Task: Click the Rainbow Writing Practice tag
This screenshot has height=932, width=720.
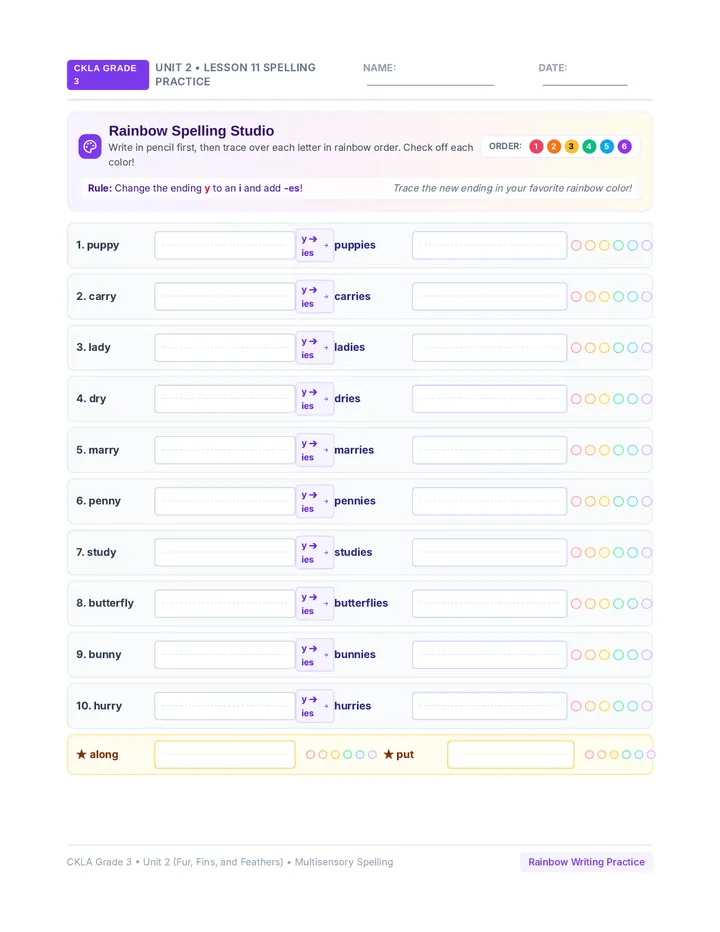Action: coord(586,862)
